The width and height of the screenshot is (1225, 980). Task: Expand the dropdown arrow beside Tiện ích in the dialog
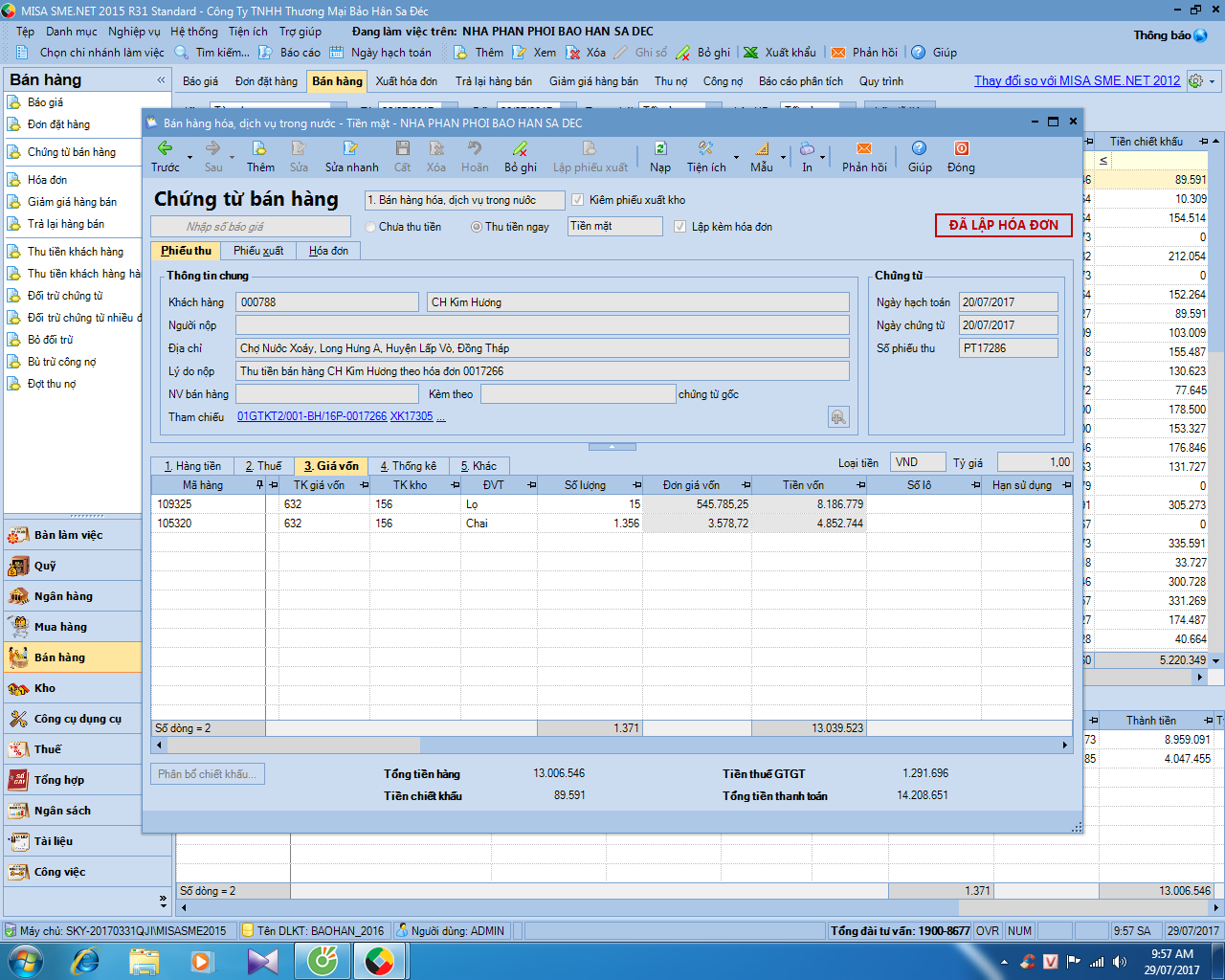[736, 157]
